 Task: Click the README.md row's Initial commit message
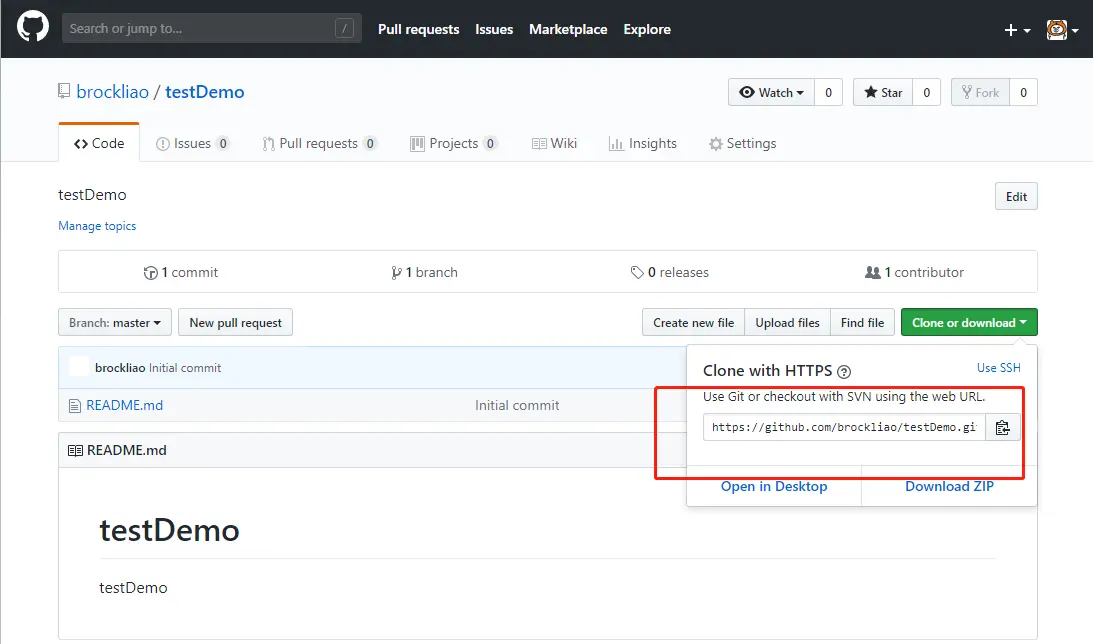tap(517, 405)
